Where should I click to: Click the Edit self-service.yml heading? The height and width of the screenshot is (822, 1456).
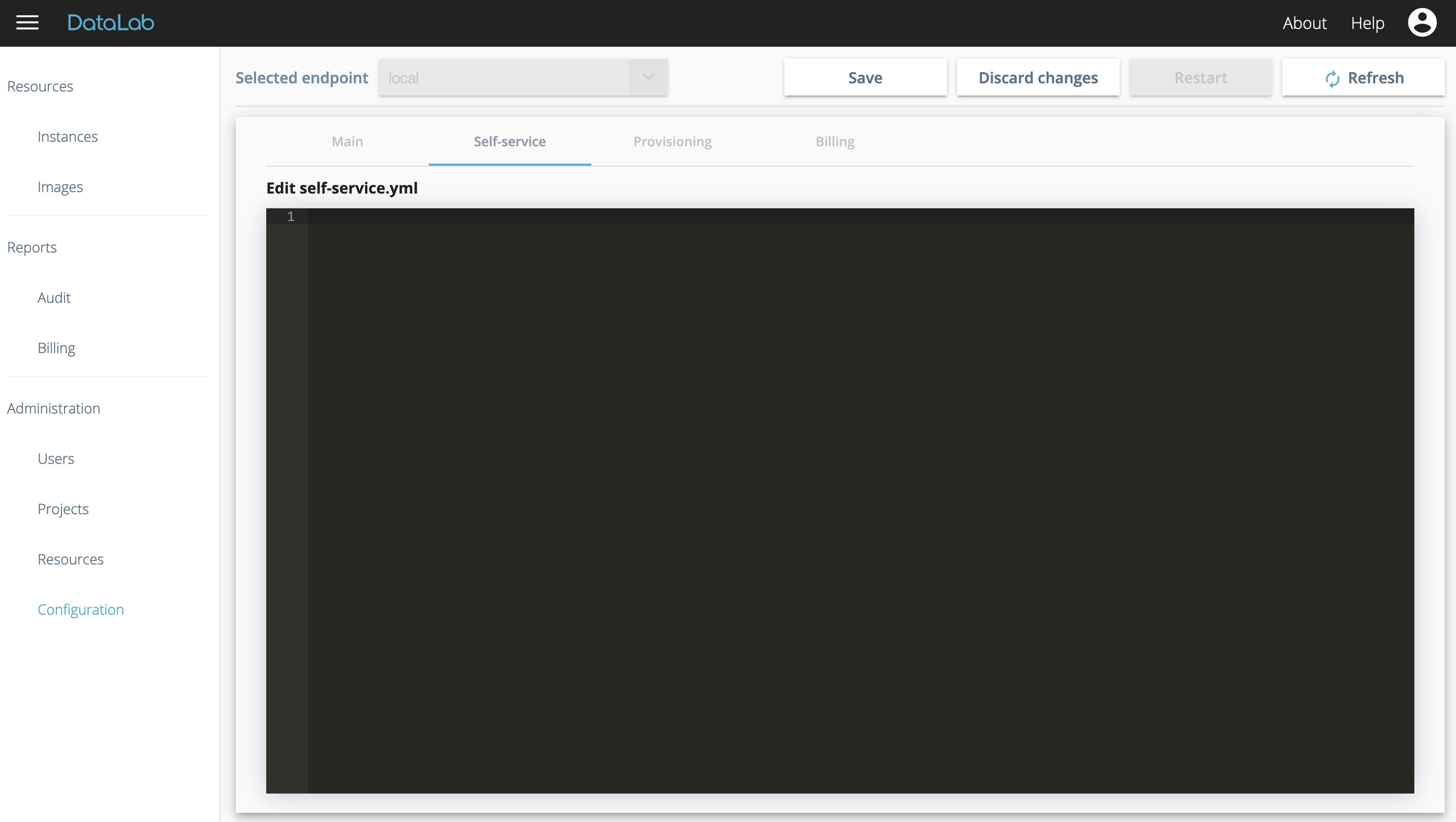click(x=341, y=187)
